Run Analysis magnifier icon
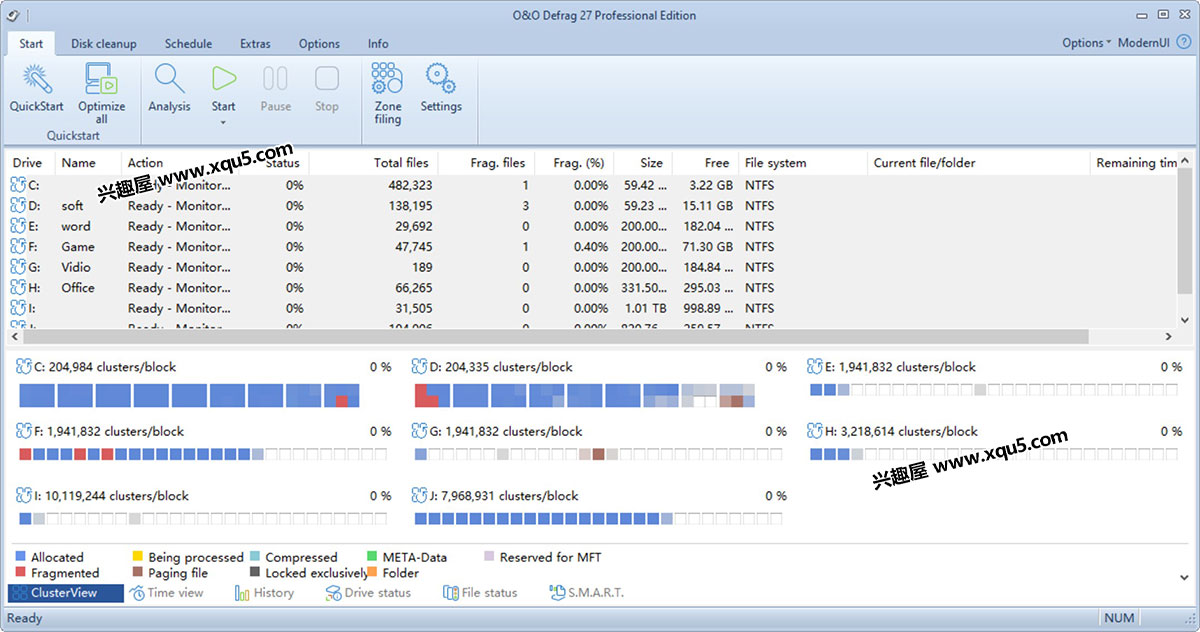1200x632 pixels. point(169,79)
